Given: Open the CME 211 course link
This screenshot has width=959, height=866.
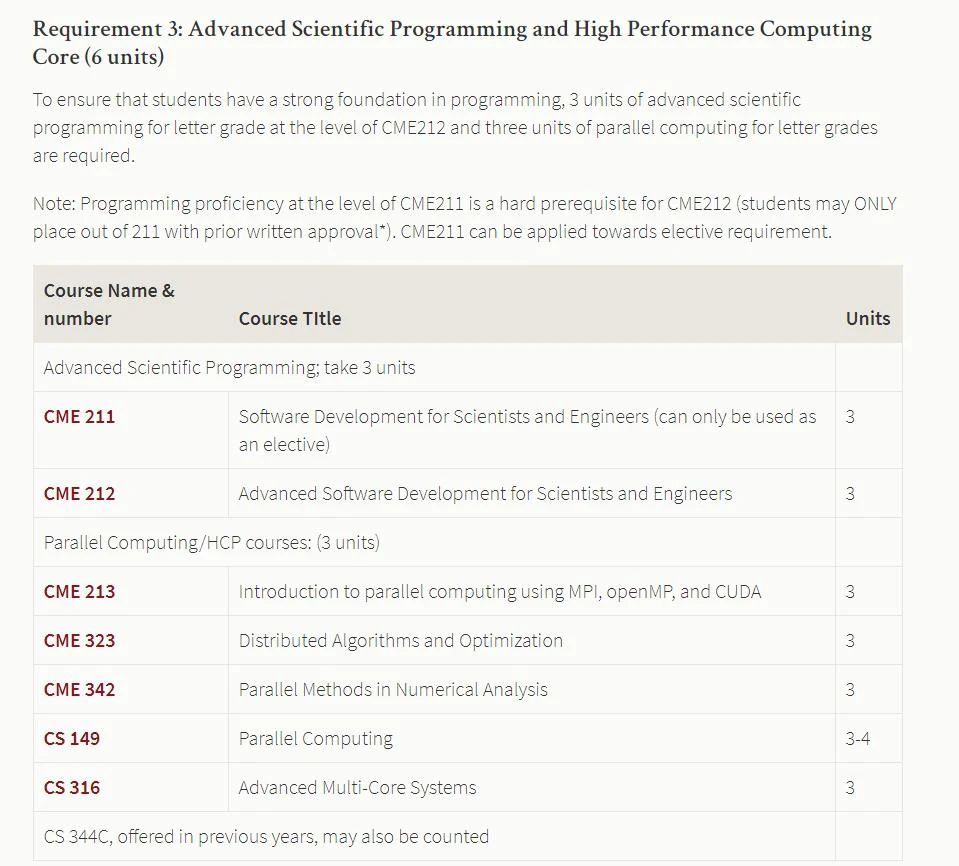Looking at the screenshot, I should point(80,416).
